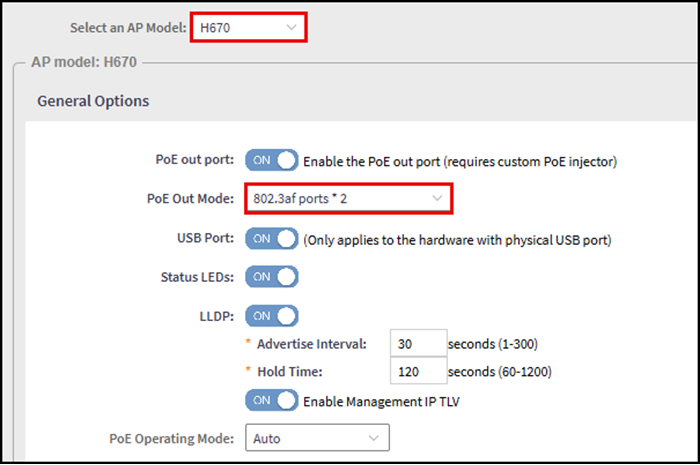Click 'Only applies to the hardware' note

pyautogui.click(x=457, y=240)
